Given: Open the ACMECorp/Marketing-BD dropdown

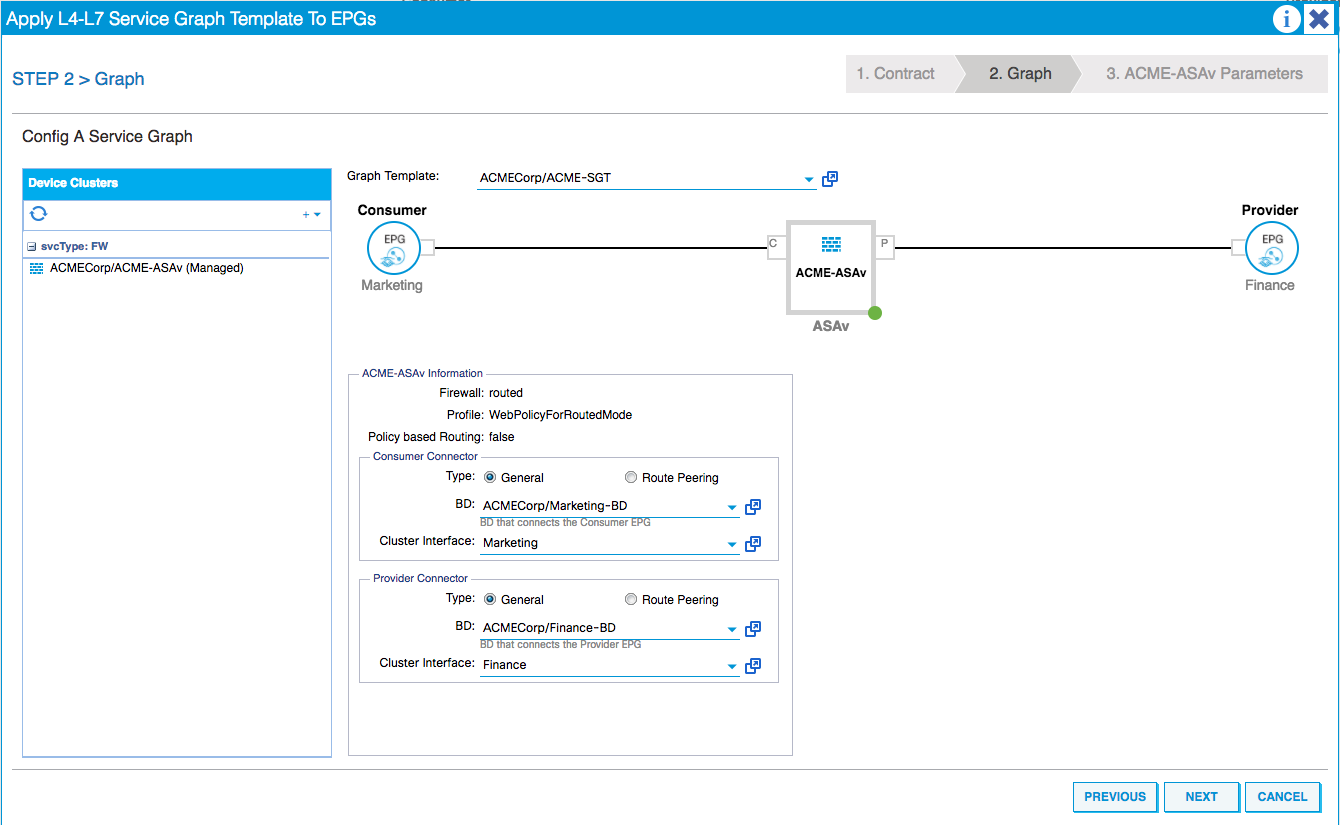Looking at the screenshot, I should [732, 507].
